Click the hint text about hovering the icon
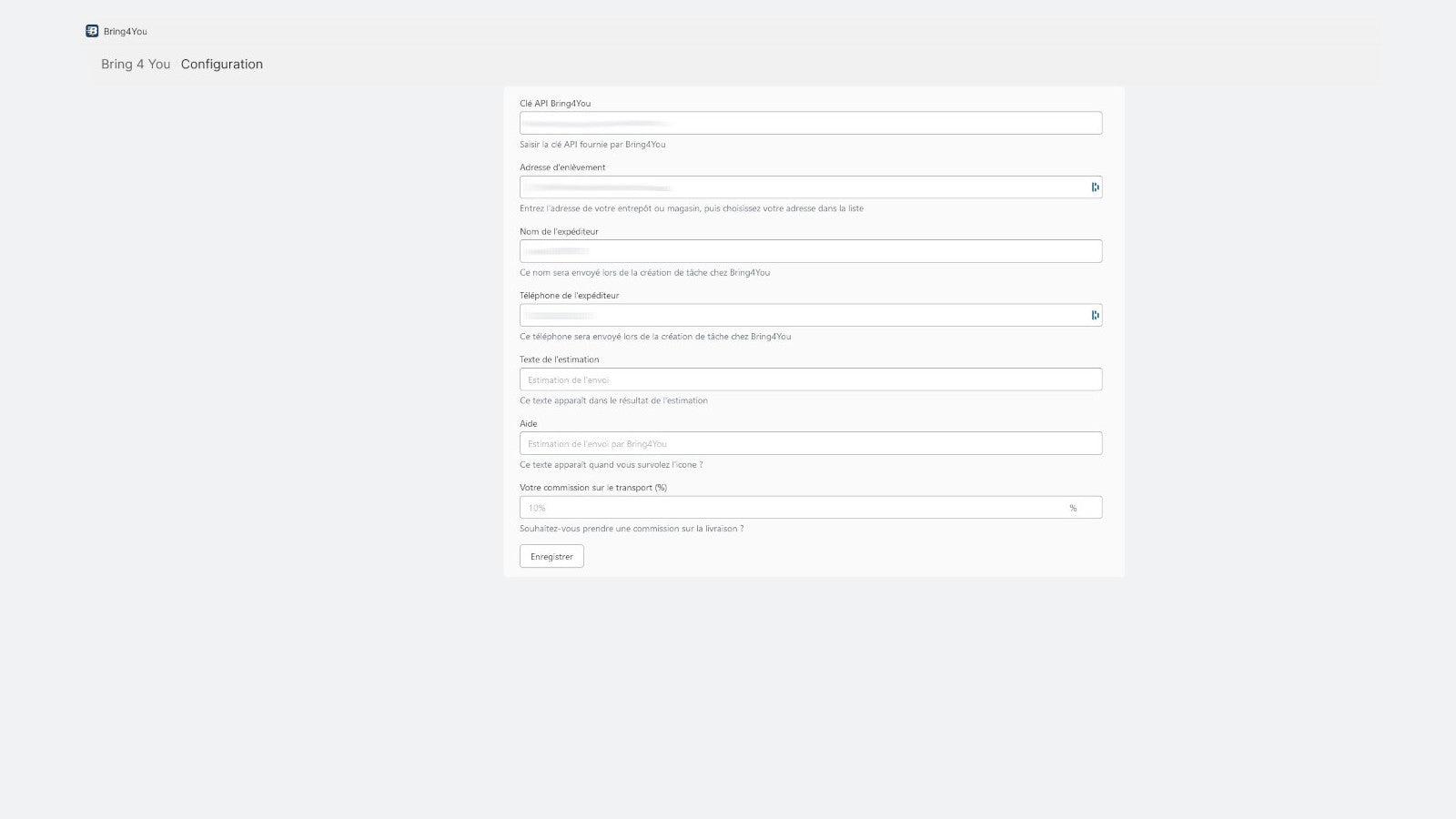The image size is (1456, 819). [x=611, y=464]
